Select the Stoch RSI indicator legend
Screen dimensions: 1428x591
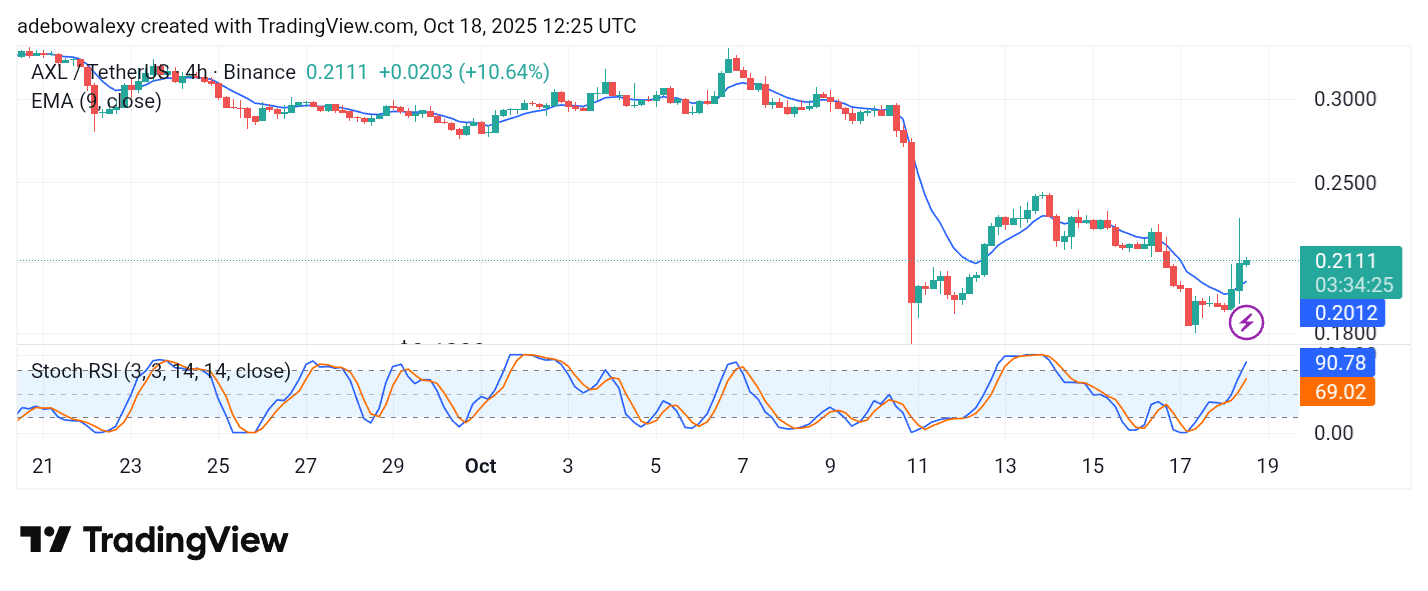(x=160, y=372)
